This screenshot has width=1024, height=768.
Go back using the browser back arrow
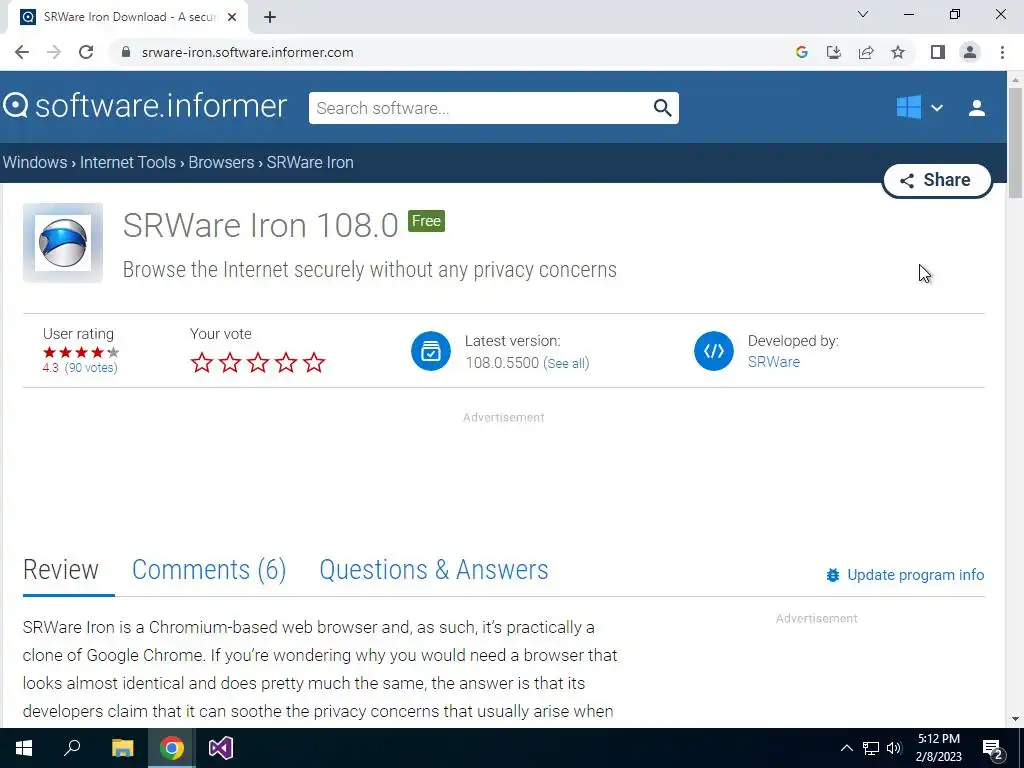click(x=22, y=52)
